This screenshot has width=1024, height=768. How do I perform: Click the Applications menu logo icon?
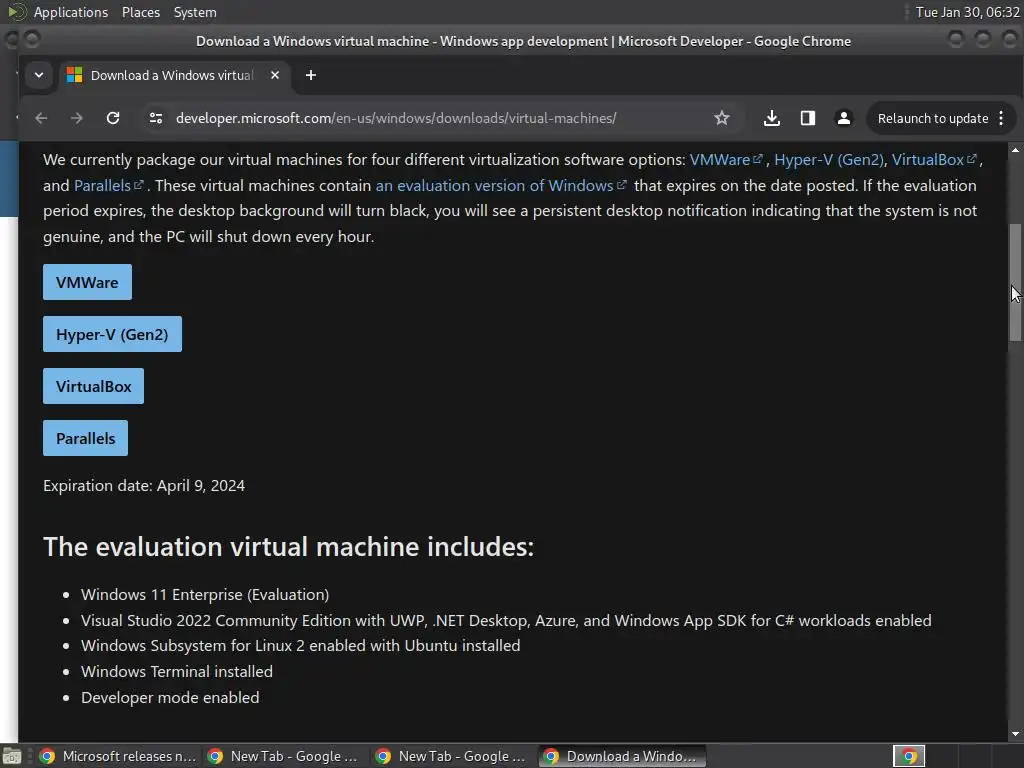click(x=16, y=12)
